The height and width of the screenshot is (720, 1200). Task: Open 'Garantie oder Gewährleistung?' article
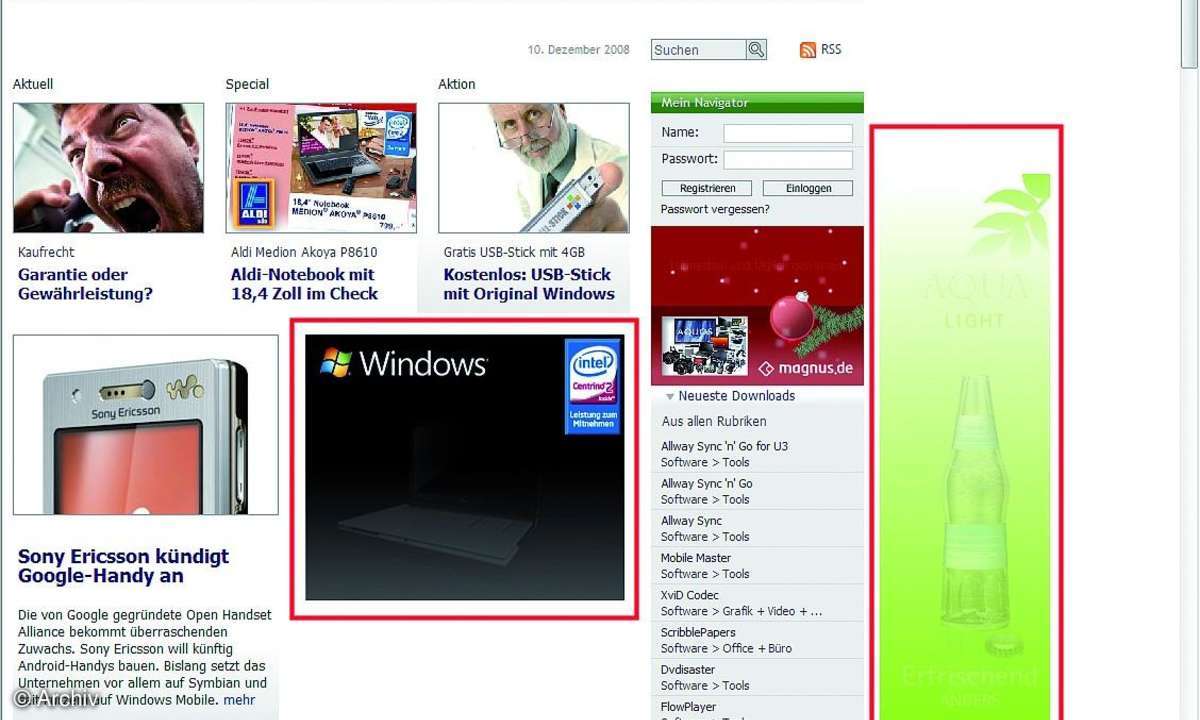[85, 284]
